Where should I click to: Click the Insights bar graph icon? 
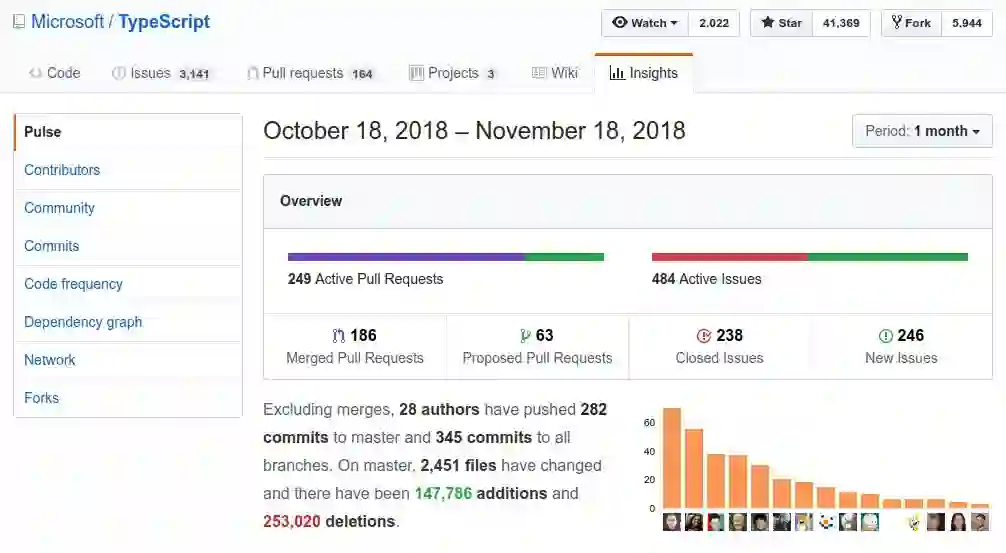(617, 73)
